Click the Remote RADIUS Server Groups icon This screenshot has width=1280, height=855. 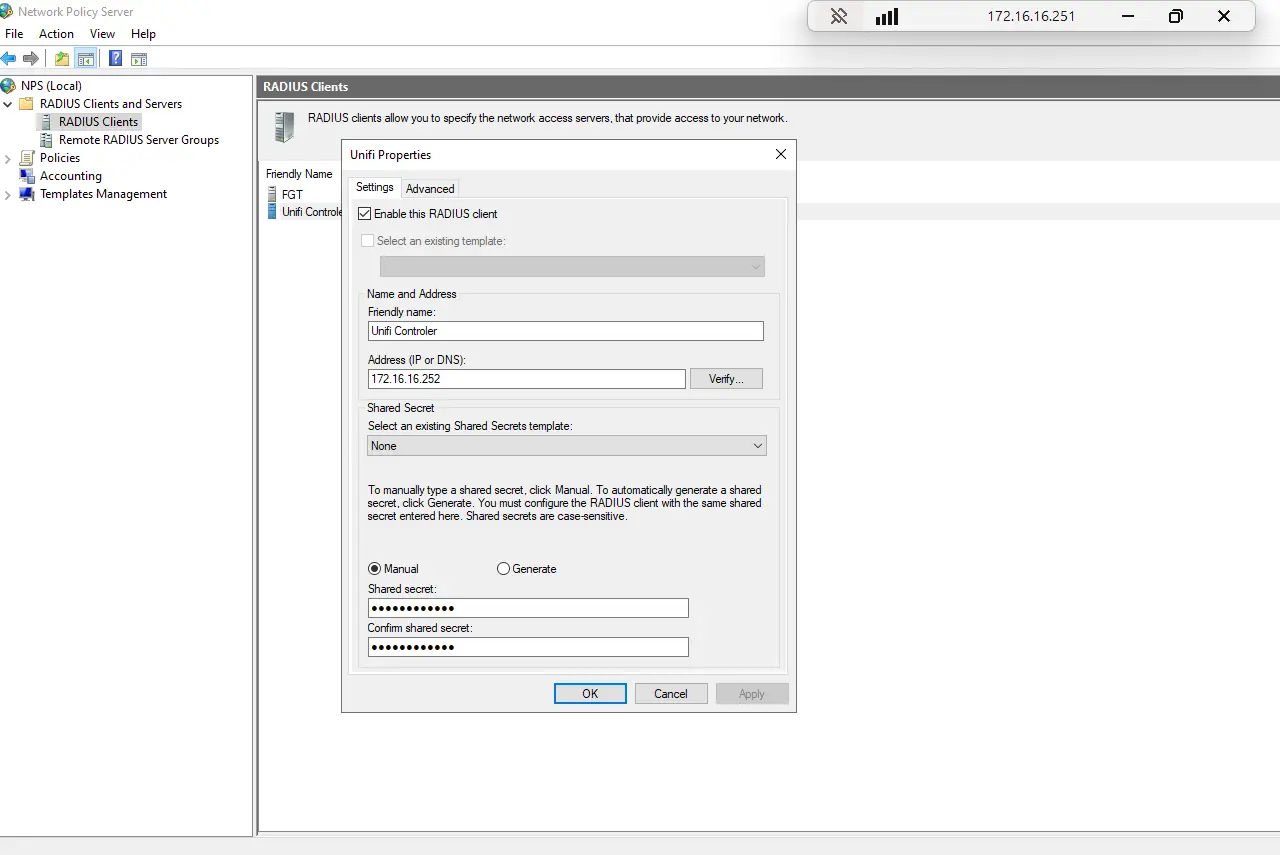(46, 140)
